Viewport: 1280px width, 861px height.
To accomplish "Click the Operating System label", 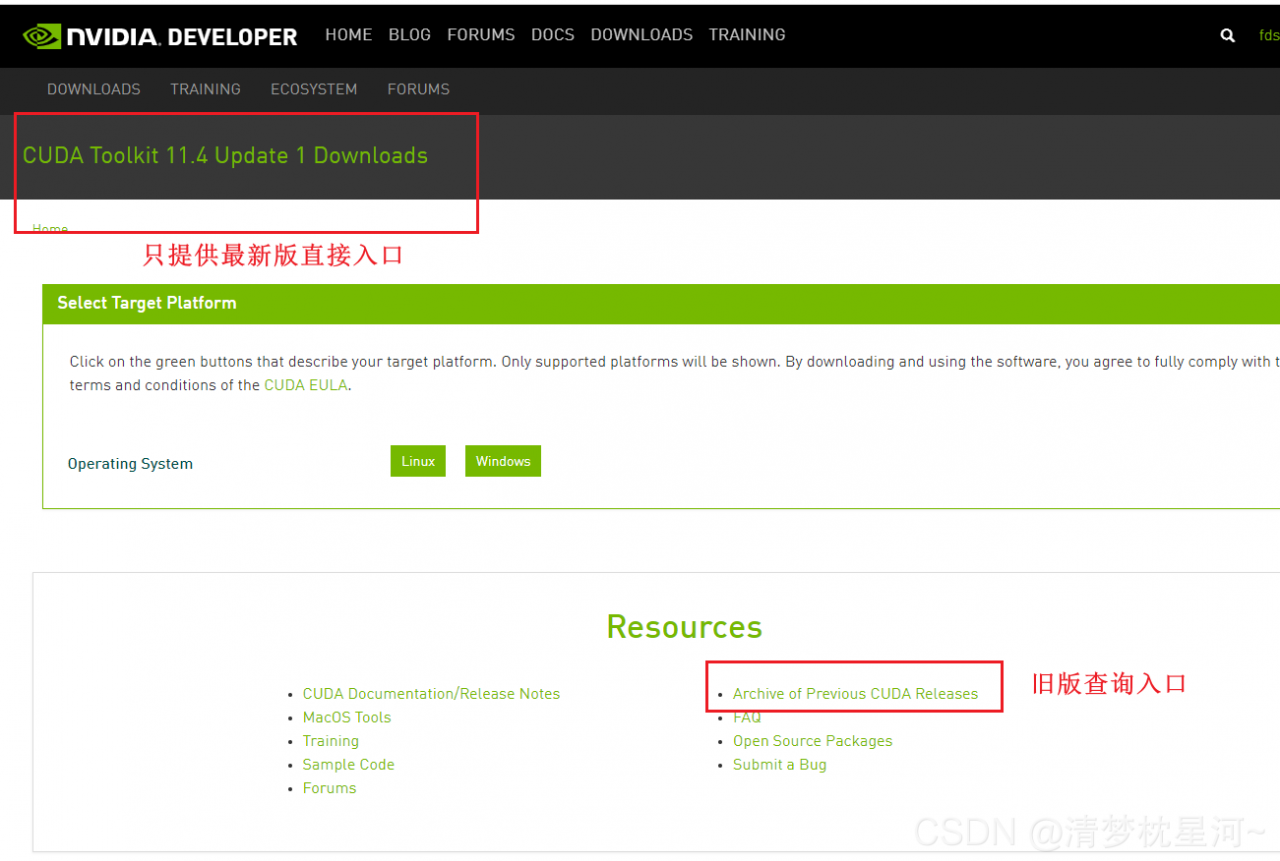I will (x=130, y=464).
